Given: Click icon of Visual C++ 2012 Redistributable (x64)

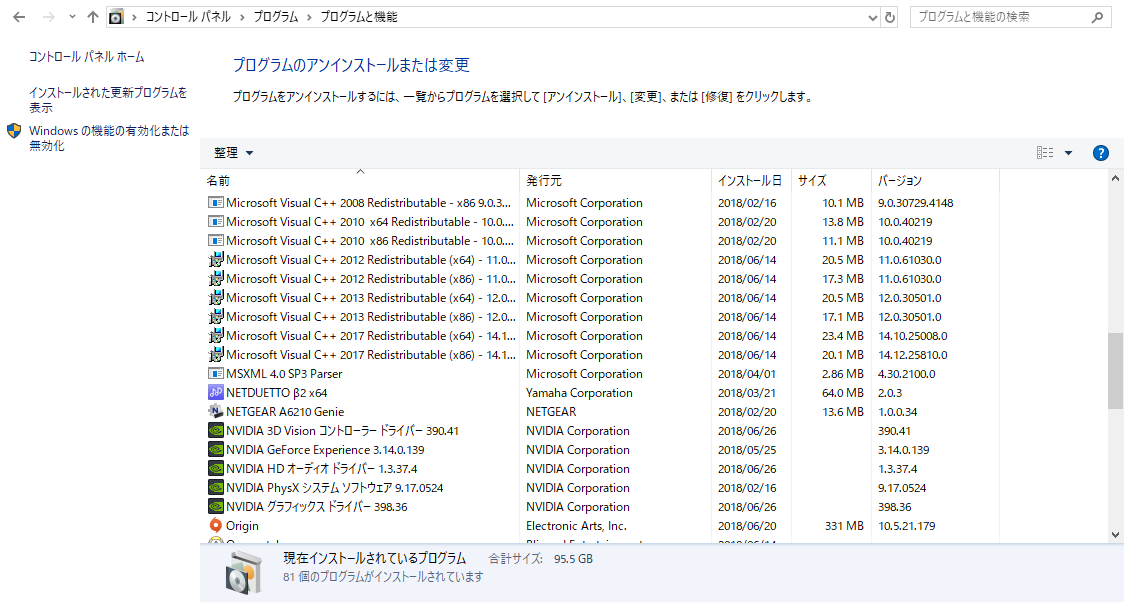Looking at the screenshot, I should click(215, 260).
